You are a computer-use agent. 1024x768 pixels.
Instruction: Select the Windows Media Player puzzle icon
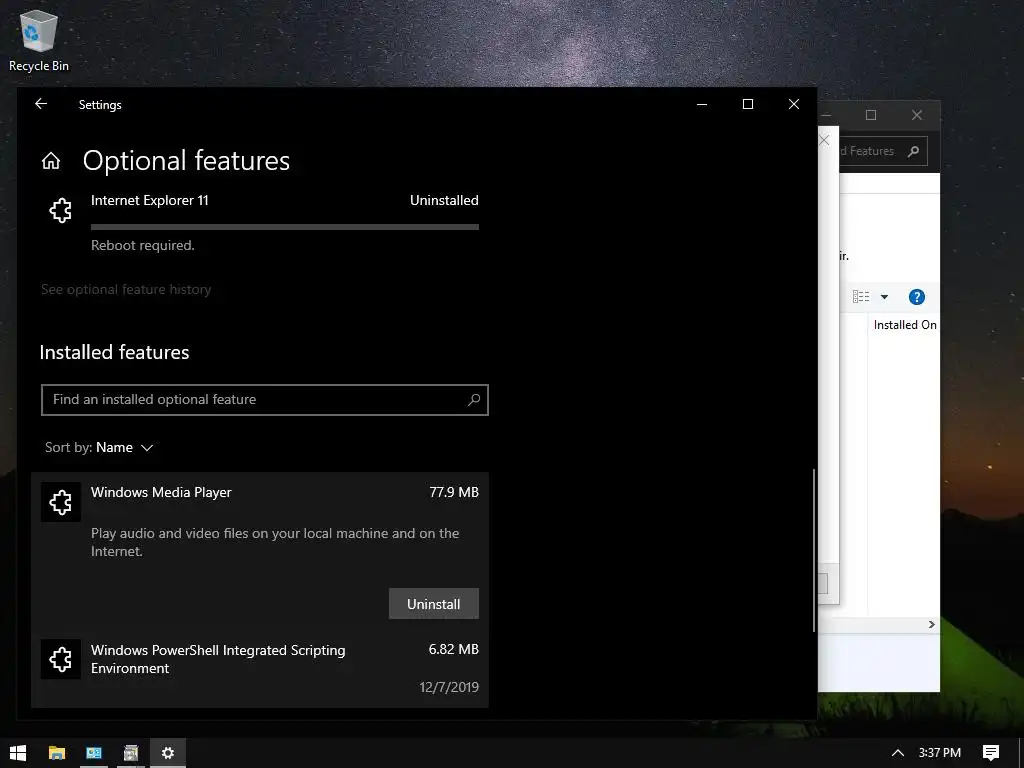pos(61,502)
